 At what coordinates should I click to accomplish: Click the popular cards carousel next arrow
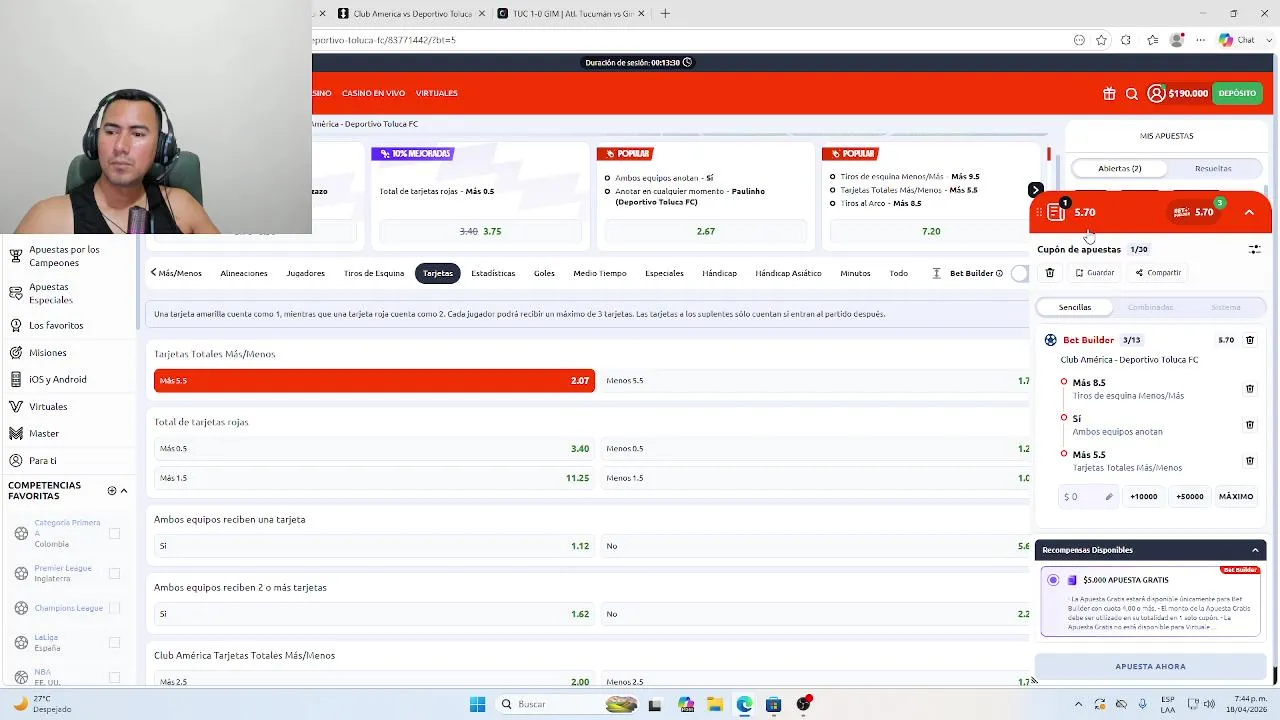pyautogui.click(x=1035, y=190)
